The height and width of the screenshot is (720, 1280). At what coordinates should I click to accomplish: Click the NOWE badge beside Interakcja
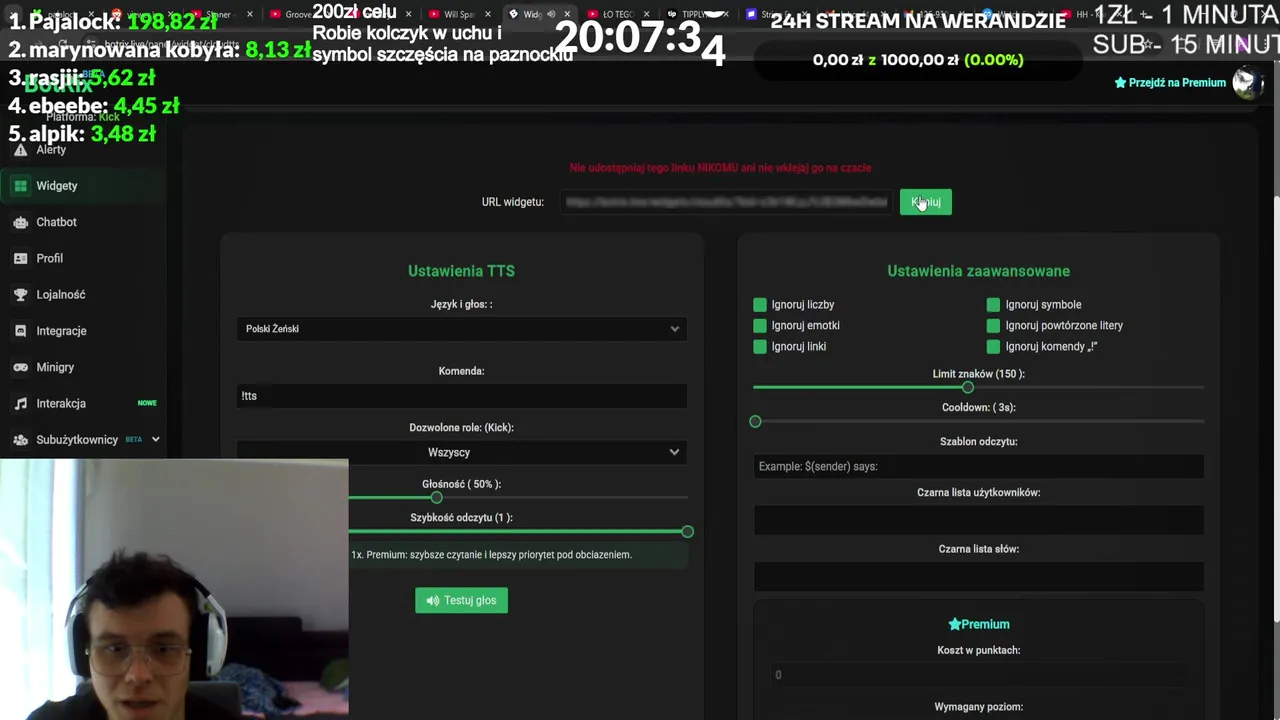147,403
